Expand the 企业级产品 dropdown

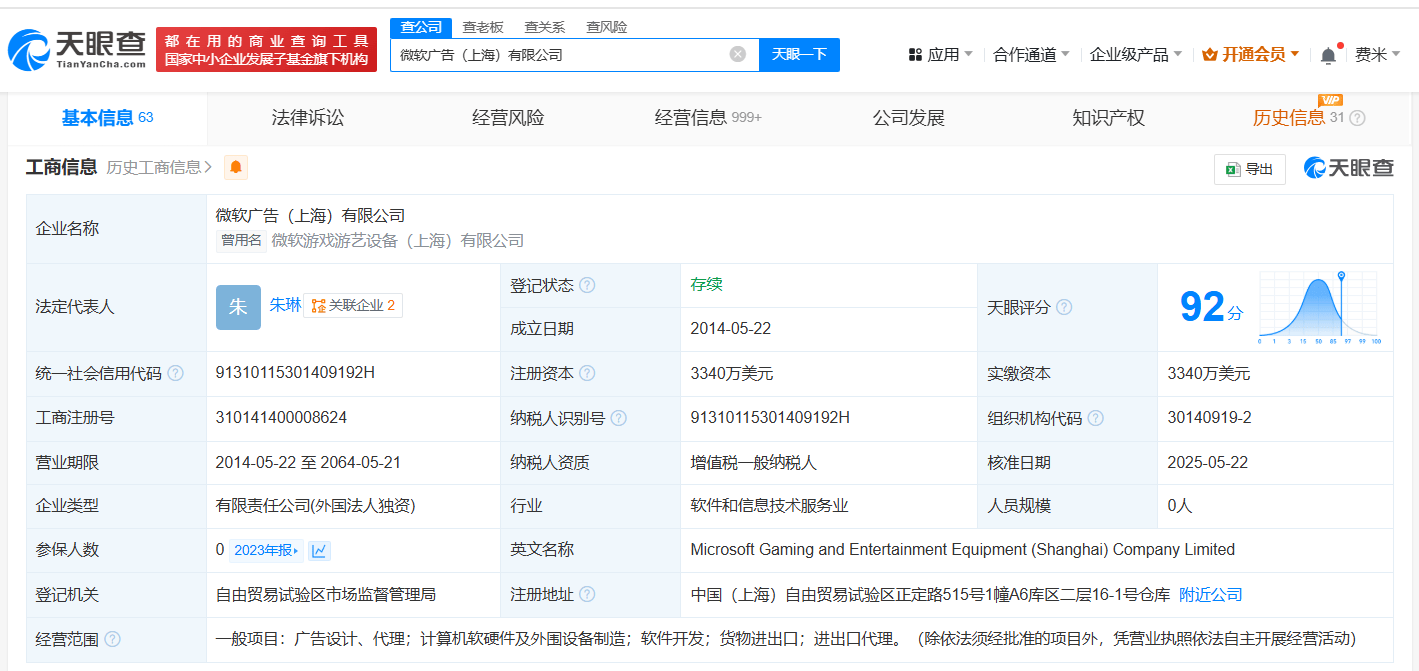(x=1135, y=55)
